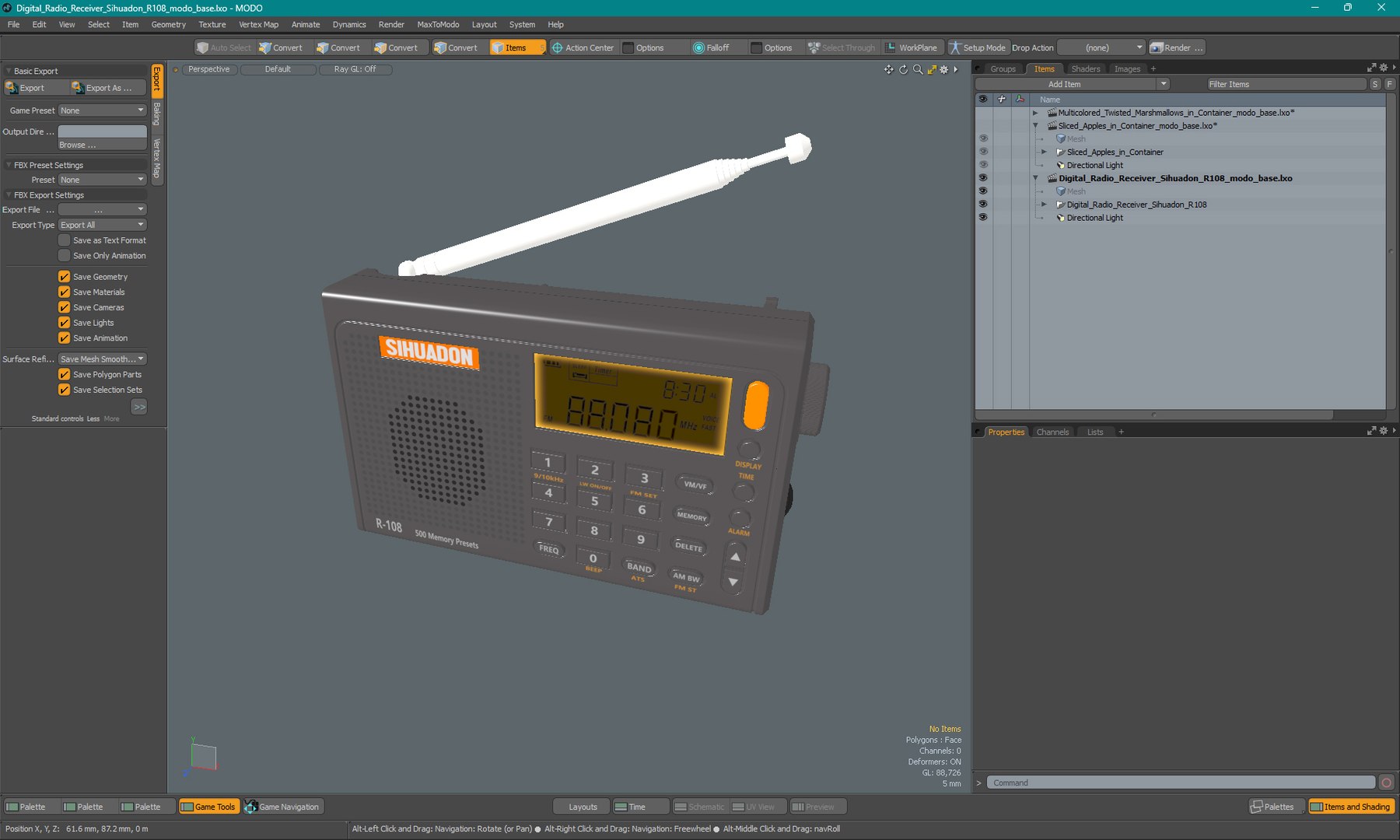
Task: Open the viewport settings gear
Action: [x=944, y=69]
